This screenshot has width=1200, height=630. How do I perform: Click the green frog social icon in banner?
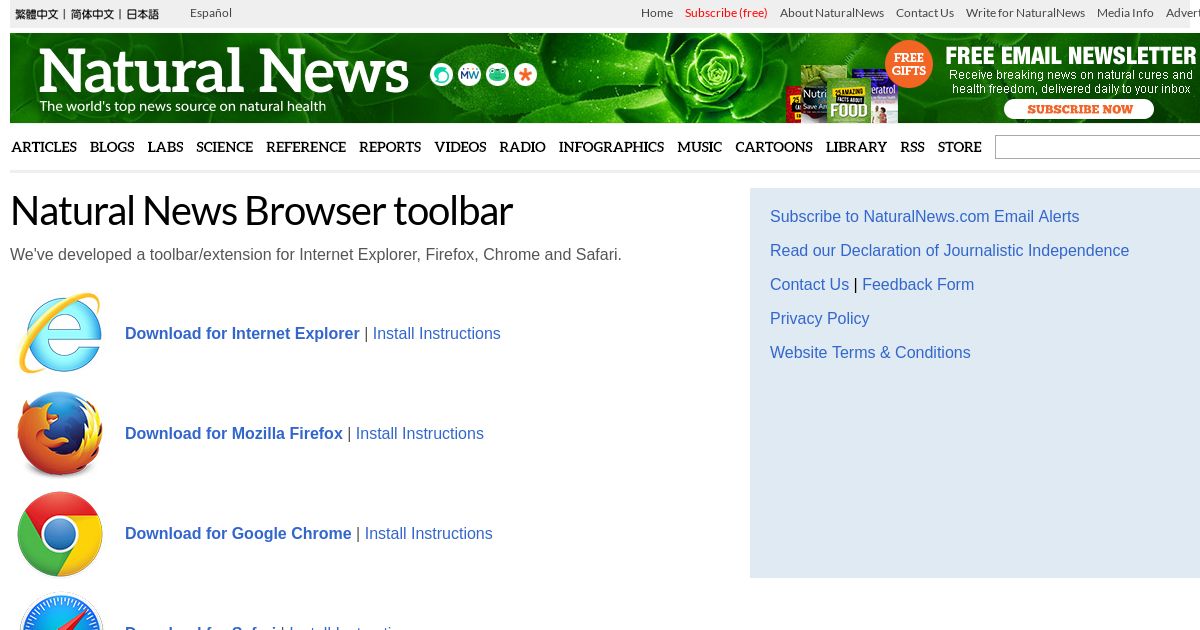pos(497,75)
